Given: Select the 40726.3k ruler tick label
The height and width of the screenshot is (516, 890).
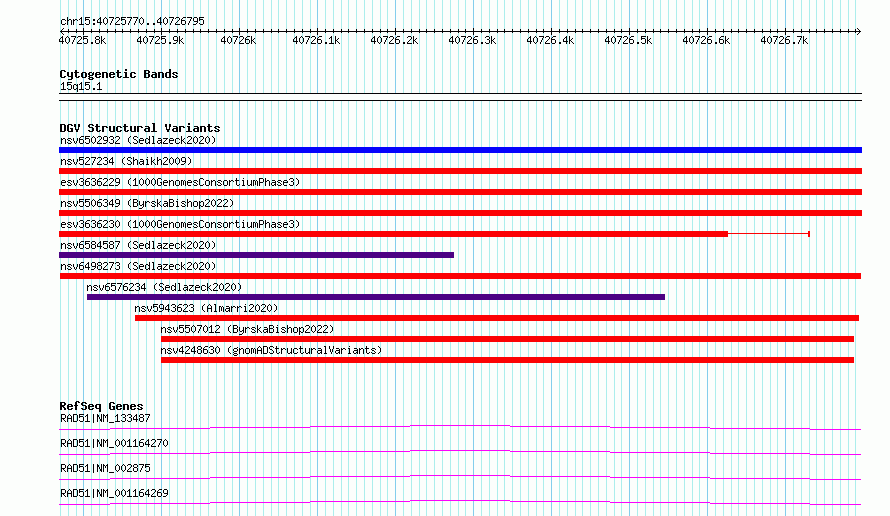Looking at the screenshot, I should click(472, 40).
